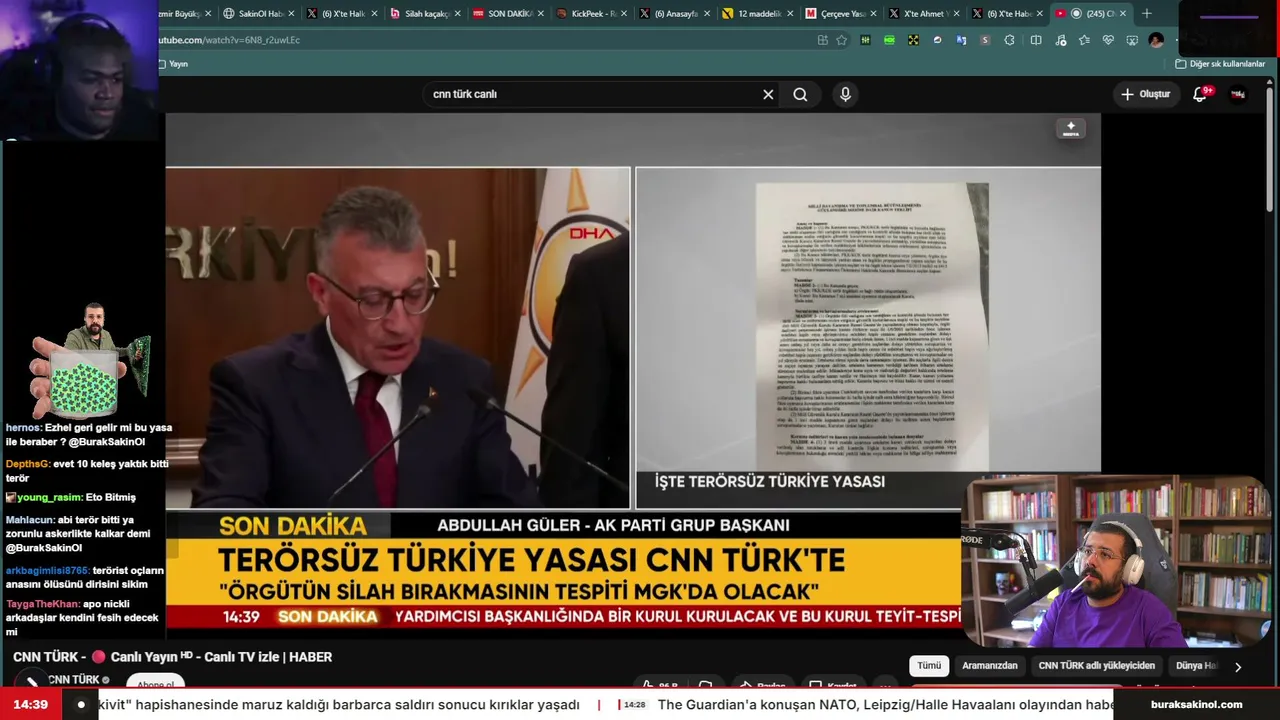Close the active YouTube (245) tab

[1123, 14]
